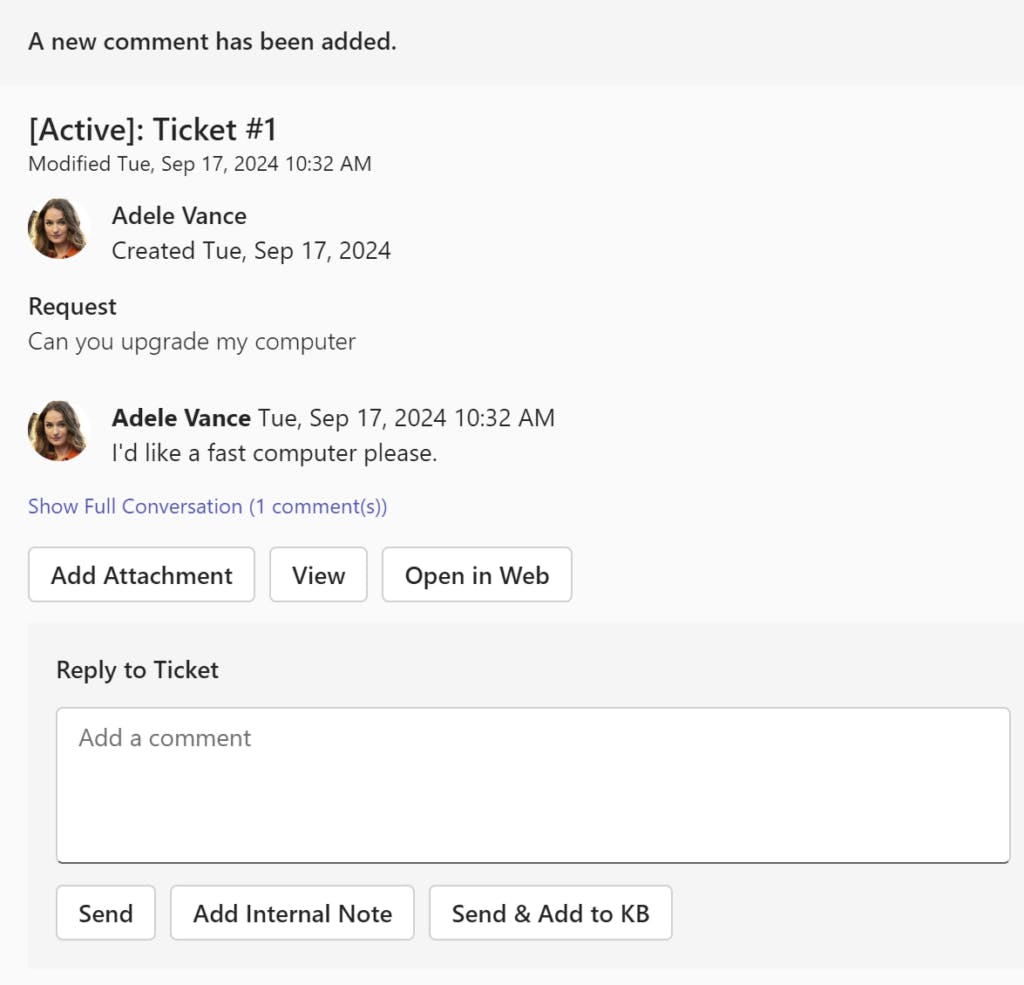Focus the Add a comment text box
This screenshot has height=985, width=1024.
(532, 785)
